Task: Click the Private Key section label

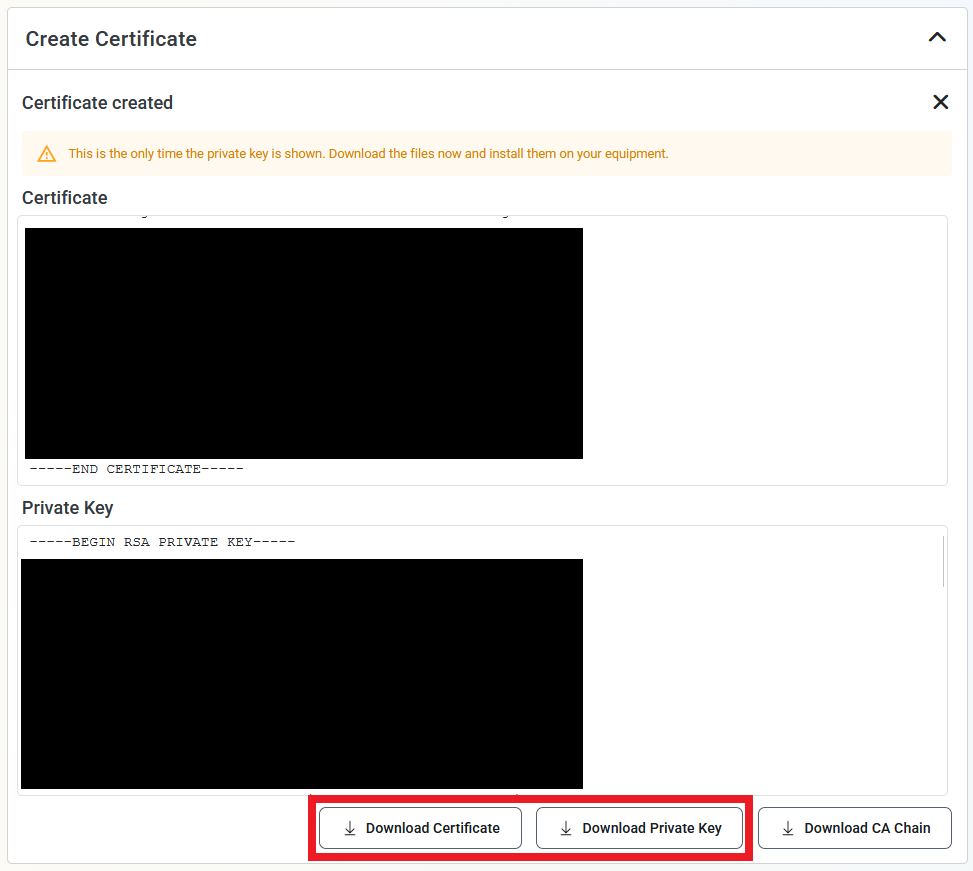Action: [x=68, y=507]
